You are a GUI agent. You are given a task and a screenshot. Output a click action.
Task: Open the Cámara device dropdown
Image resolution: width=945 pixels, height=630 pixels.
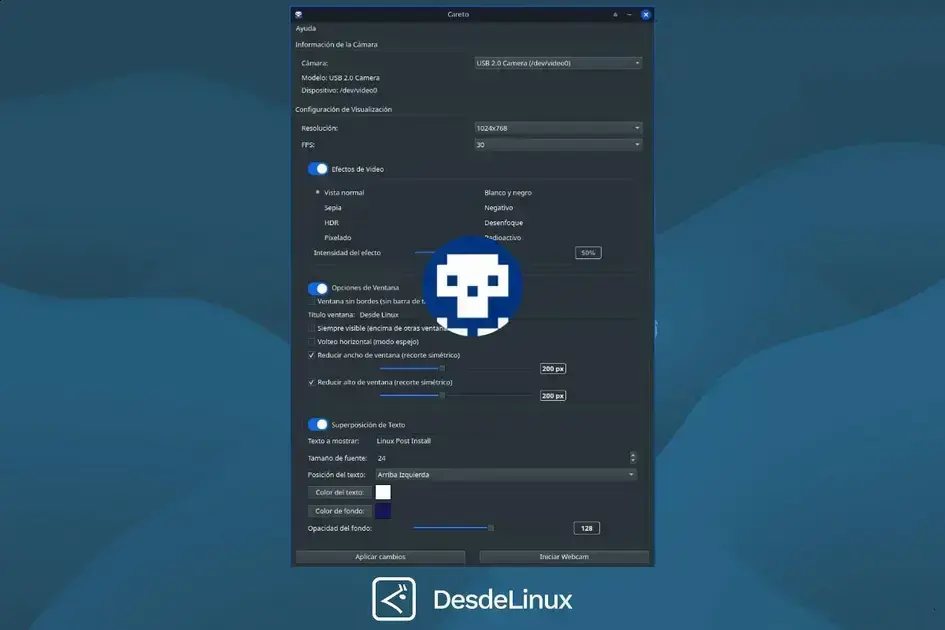point(558,63)
